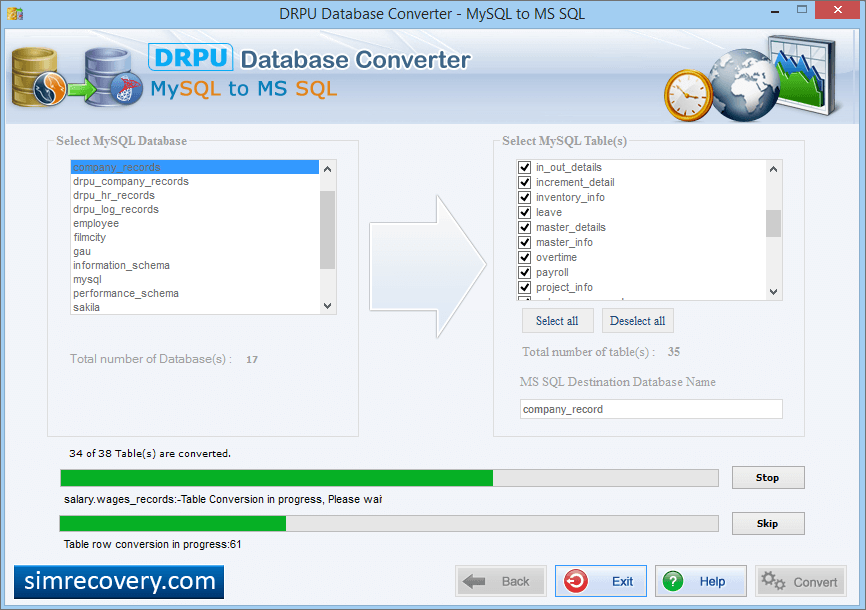The width and height of the screenshot is (866, 610).
Task: Click the red Exit icon
Action: click(575, 581)
